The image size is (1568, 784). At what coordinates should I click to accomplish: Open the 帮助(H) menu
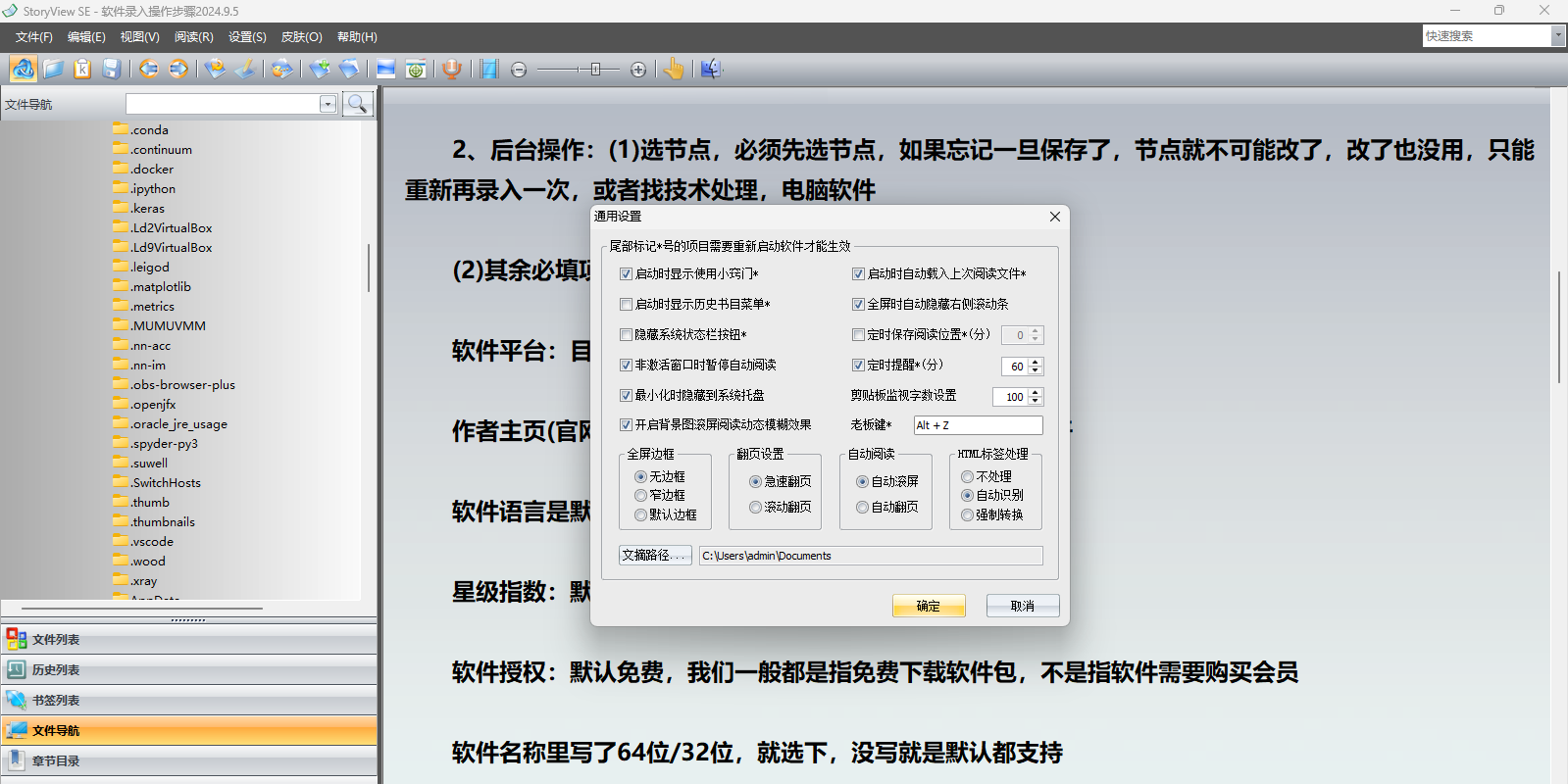357,36
